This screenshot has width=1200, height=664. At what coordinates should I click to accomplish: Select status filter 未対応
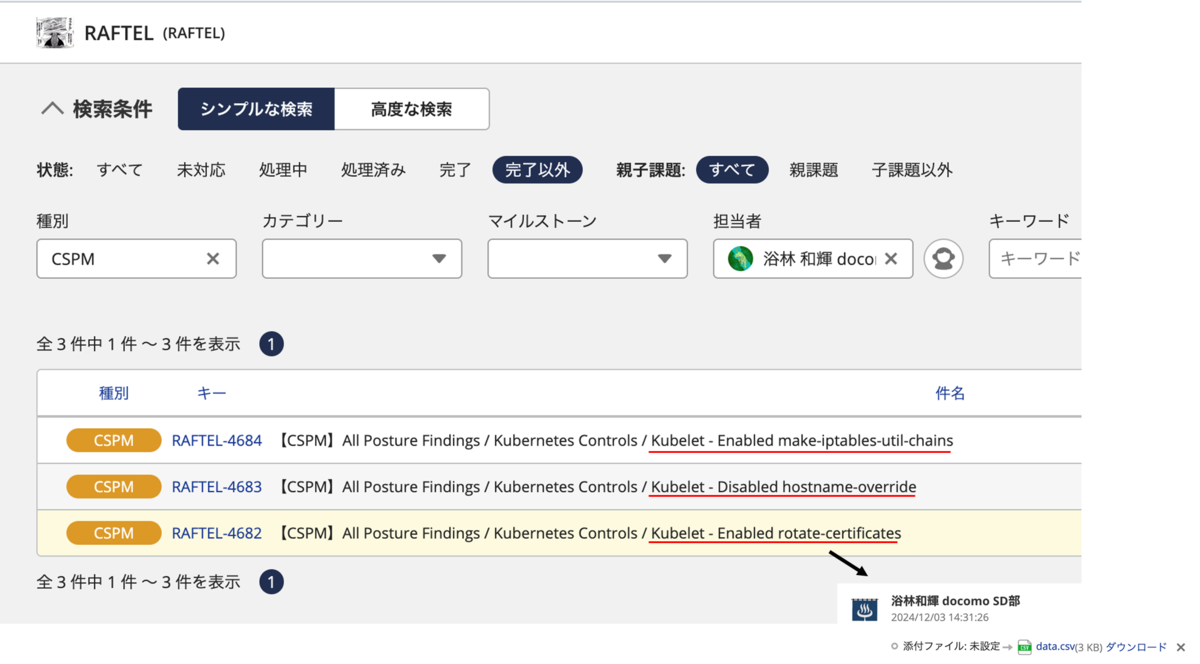point(201,170)
